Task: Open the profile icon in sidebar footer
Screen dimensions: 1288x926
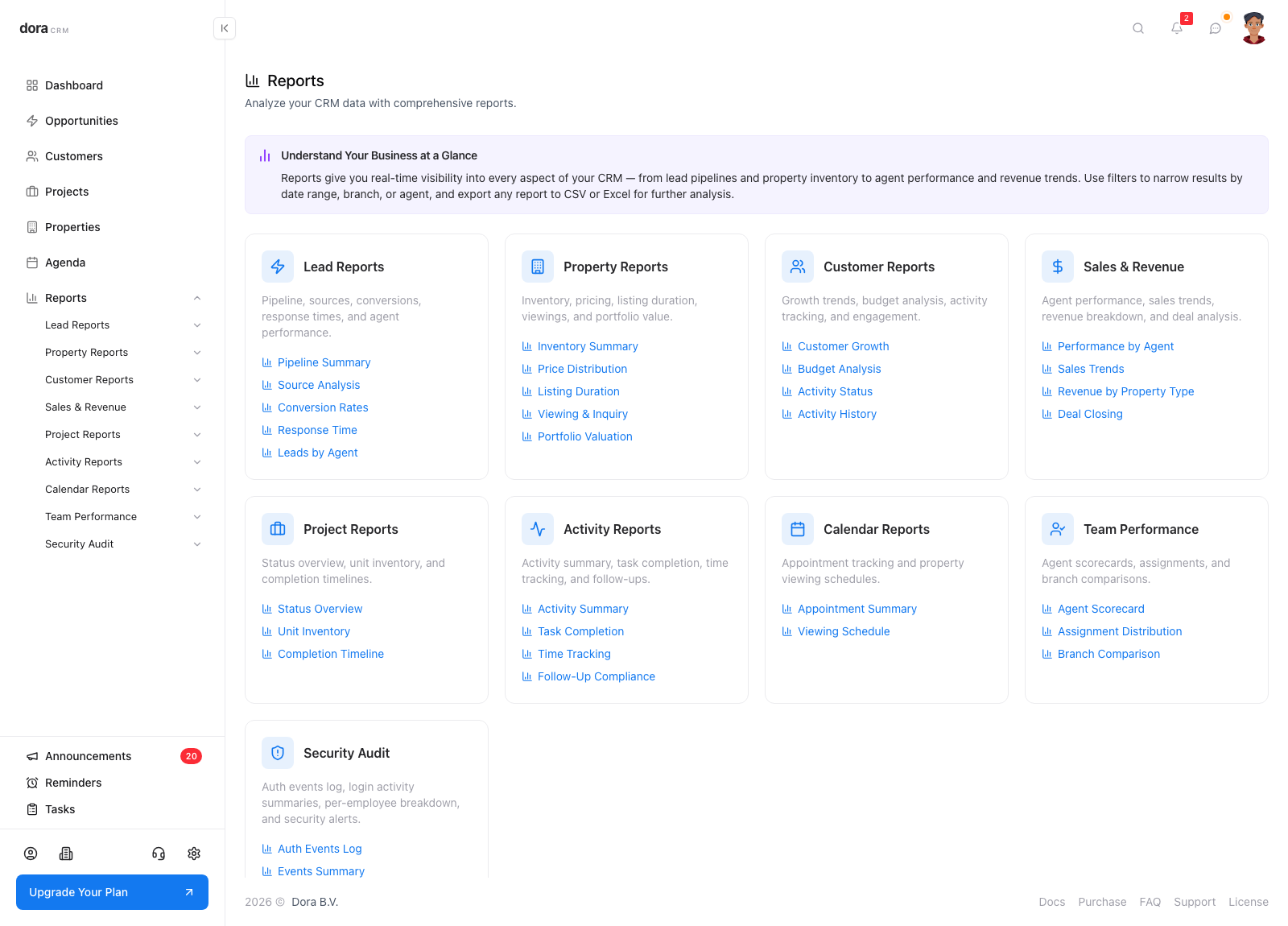Action: click(31, 854)
